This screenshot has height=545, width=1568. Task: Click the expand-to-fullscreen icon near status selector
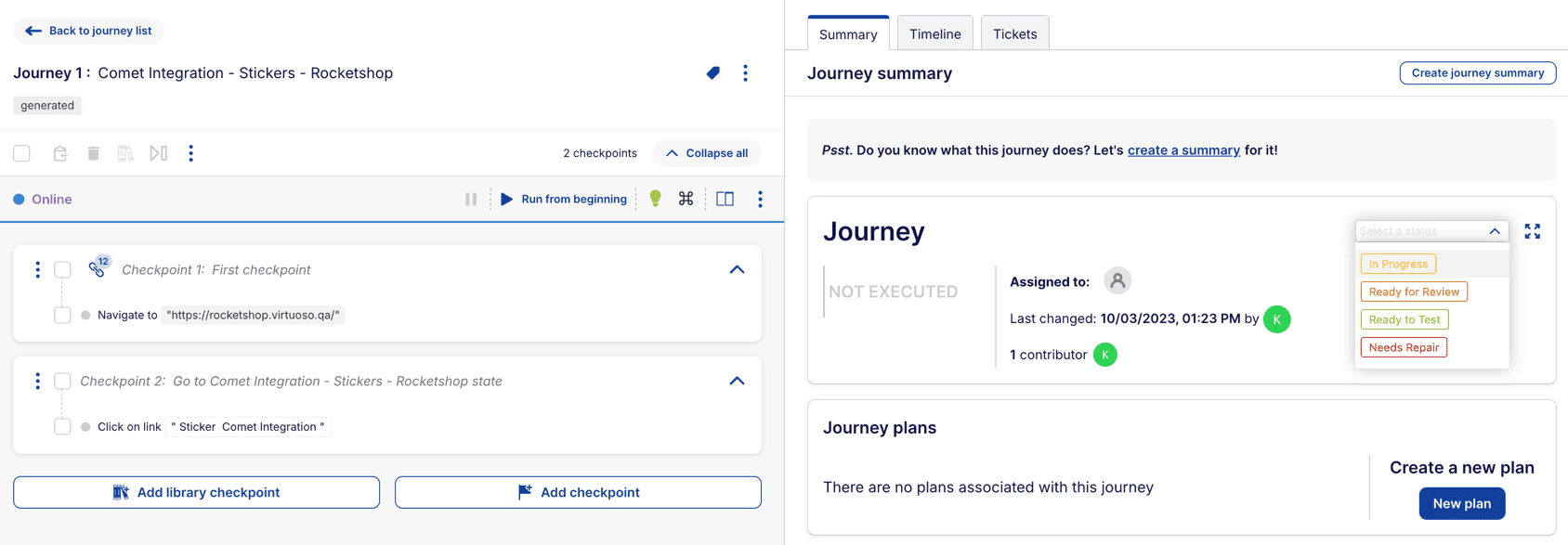(1533, 231)
